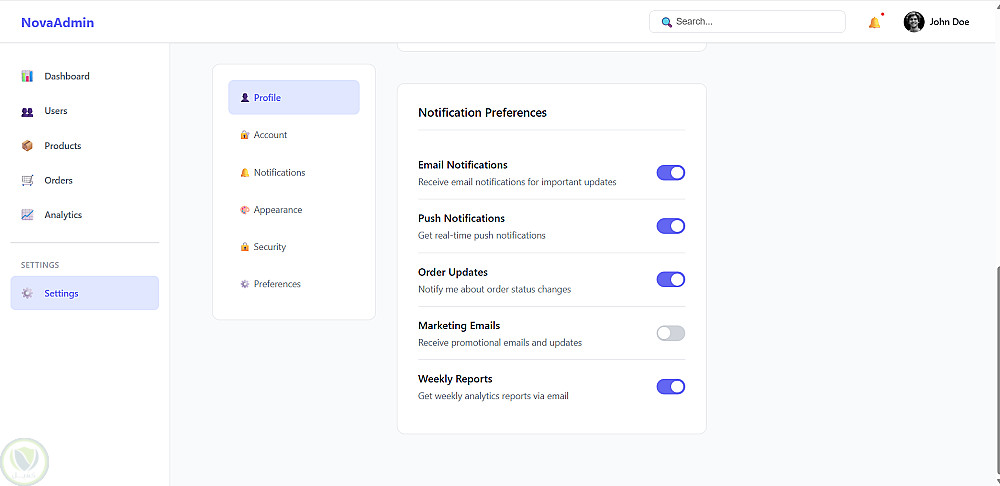Focus the Search input field
This screenshot has height=486, width=1000.
click(755, 22)
